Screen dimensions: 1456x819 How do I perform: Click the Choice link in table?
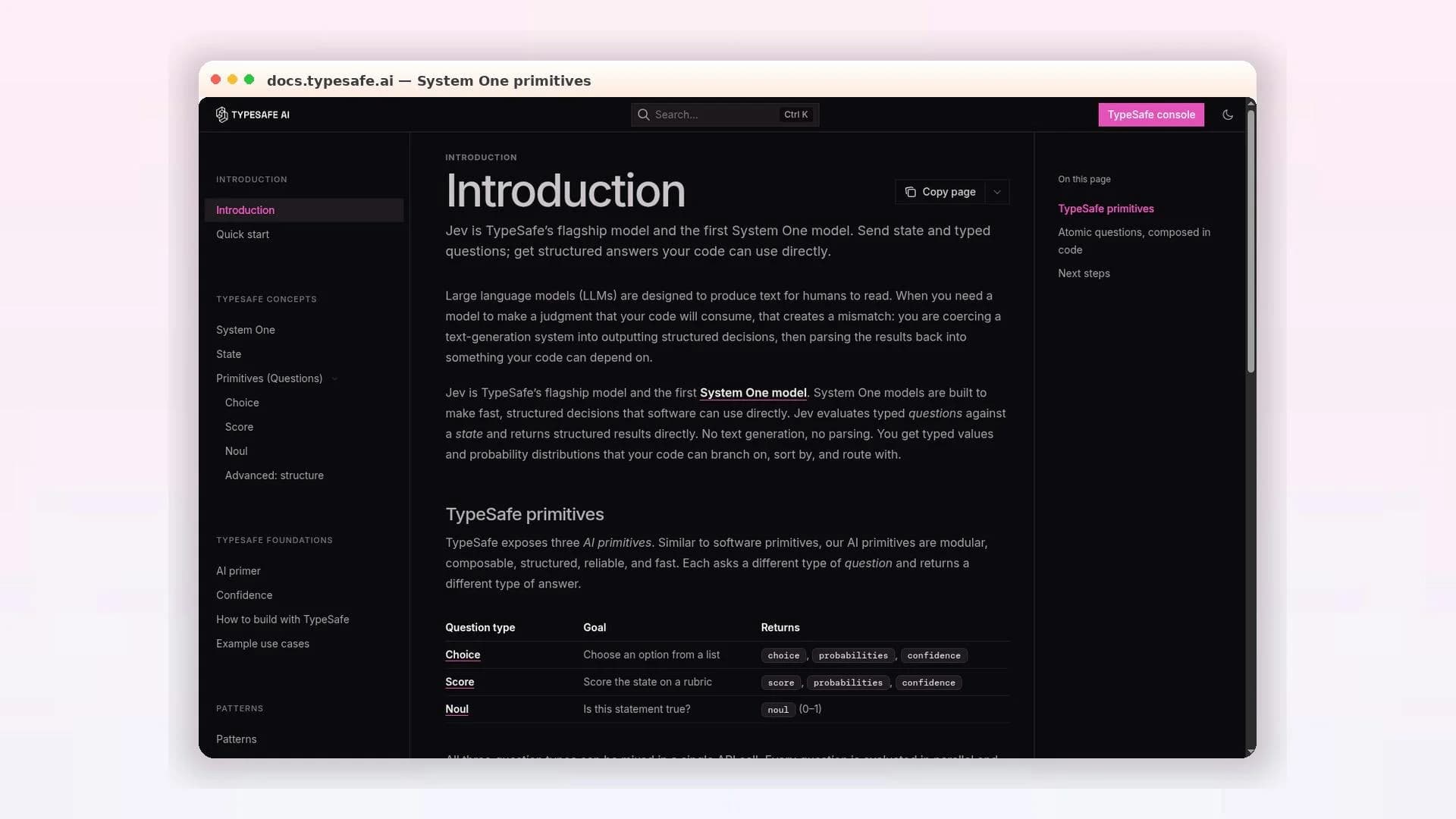463,654
